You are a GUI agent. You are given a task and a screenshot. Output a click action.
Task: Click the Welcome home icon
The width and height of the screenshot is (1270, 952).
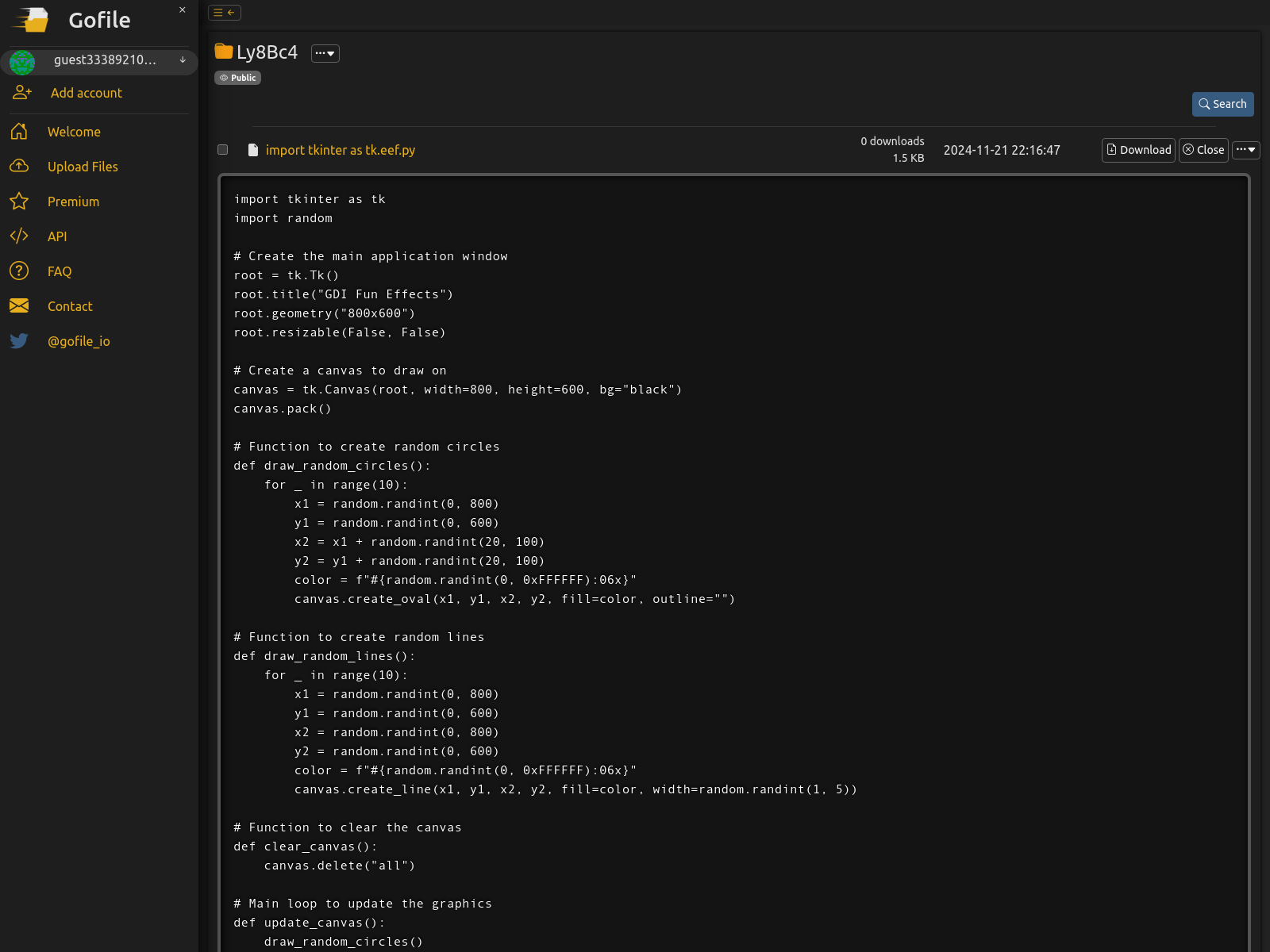coord(19,132)
